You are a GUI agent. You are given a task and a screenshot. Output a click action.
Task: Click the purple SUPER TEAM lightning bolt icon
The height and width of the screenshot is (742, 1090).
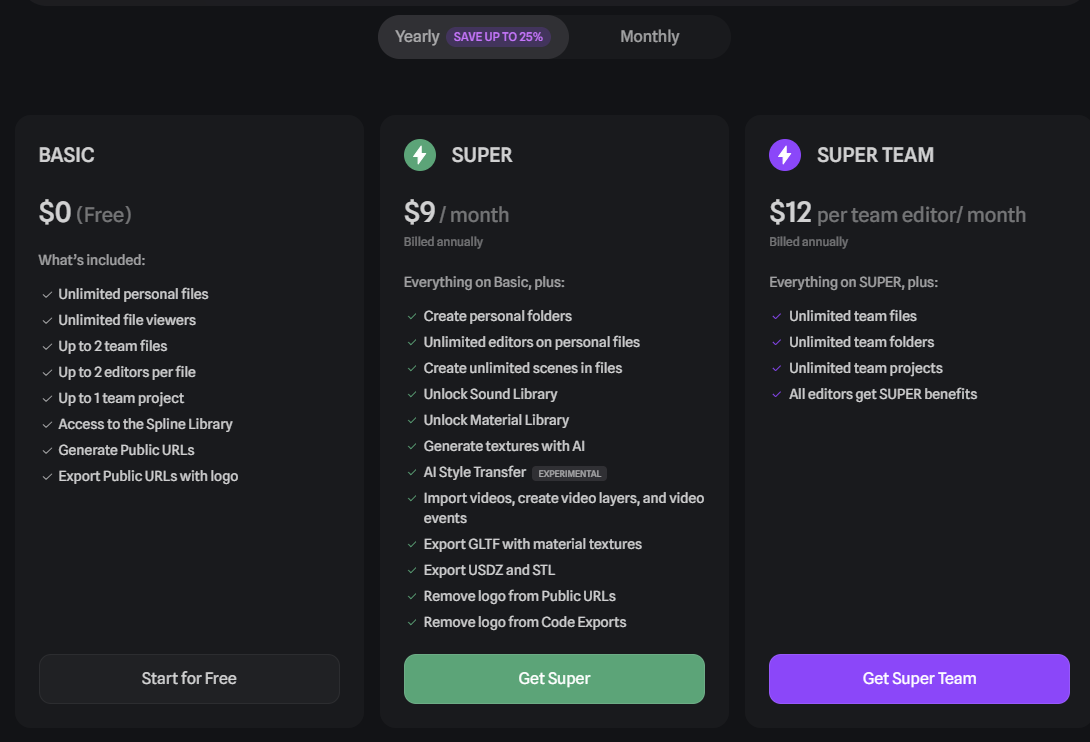[785, 155]
